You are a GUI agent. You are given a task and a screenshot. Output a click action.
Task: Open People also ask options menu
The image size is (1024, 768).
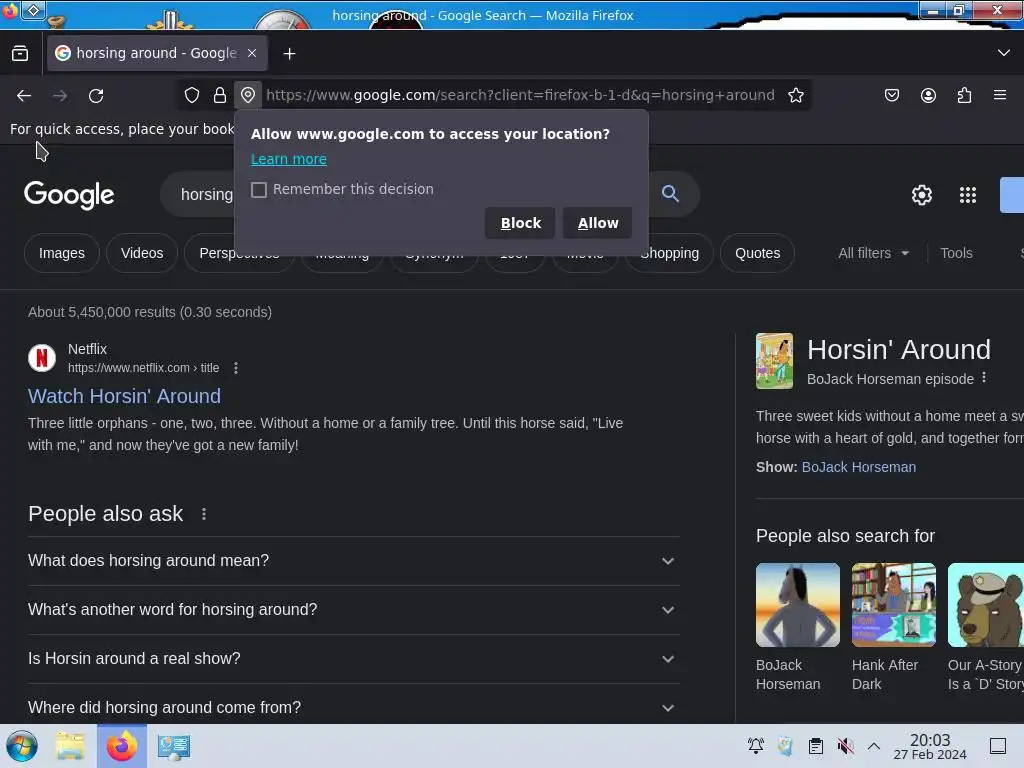coord(204,514)
